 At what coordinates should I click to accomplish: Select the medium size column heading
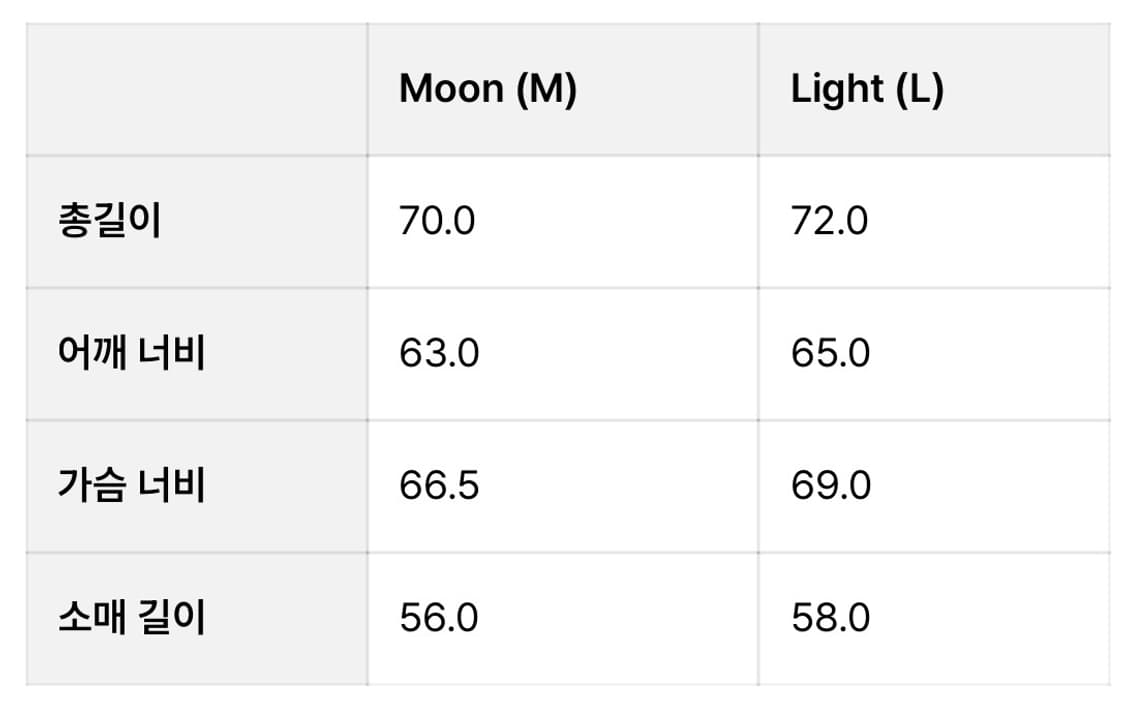coord(487,90)
